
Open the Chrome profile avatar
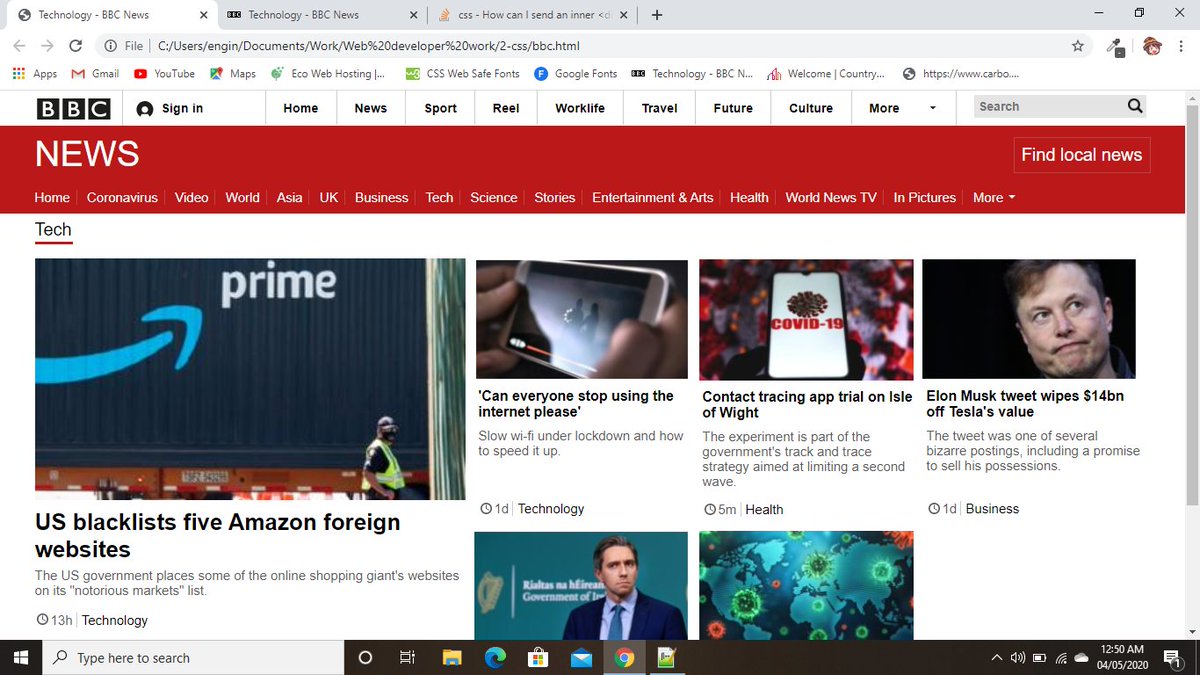click(1151, 46)
